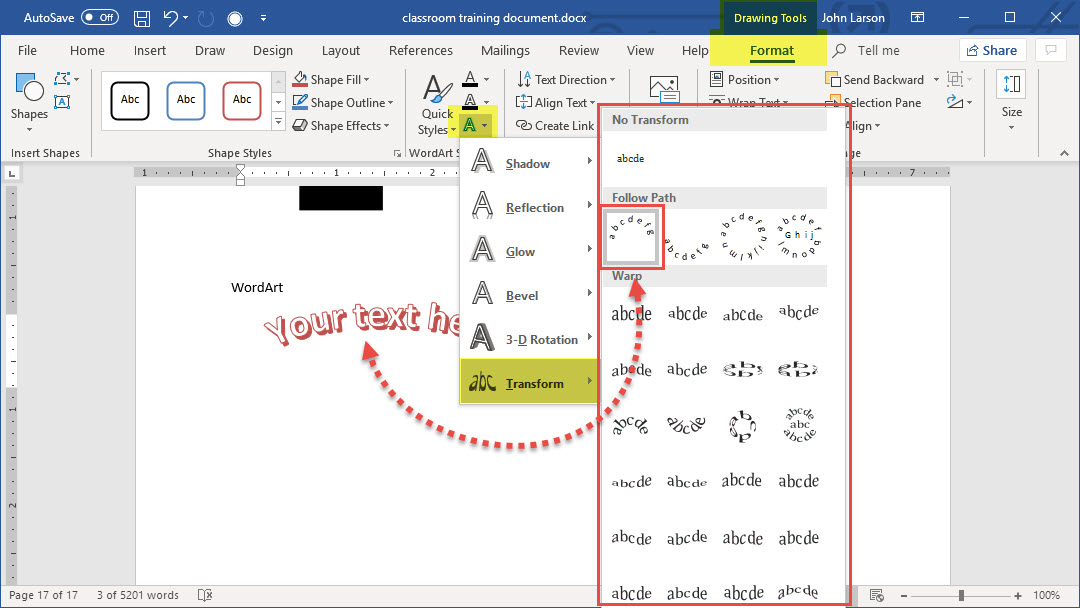The height and width of the screenshot is (608, 1080).
Task: Open the Shapes gallery
Action: [x=29, y=98]
